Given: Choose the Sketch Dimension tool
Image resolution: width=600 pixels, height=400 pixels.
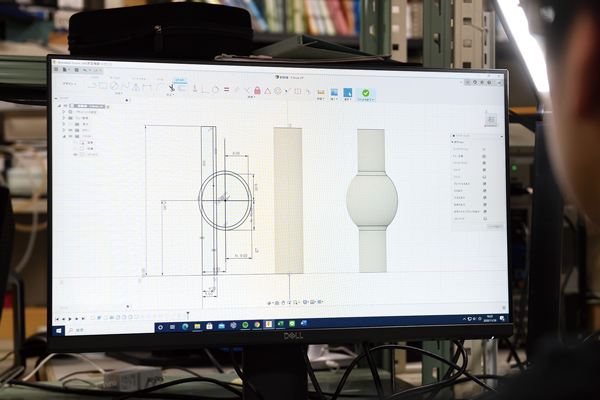Looking at the screenshot, I should [x=147, y=87].
